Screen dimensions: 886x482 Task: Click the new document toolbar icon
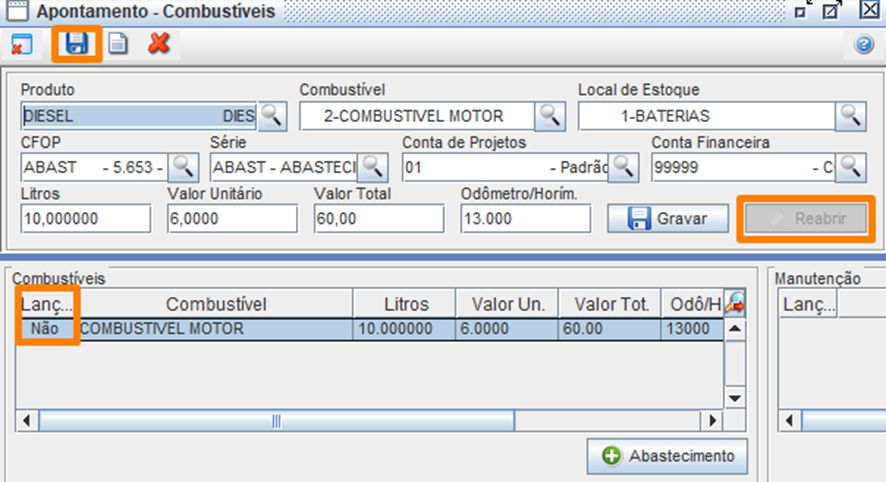point(118,44)
